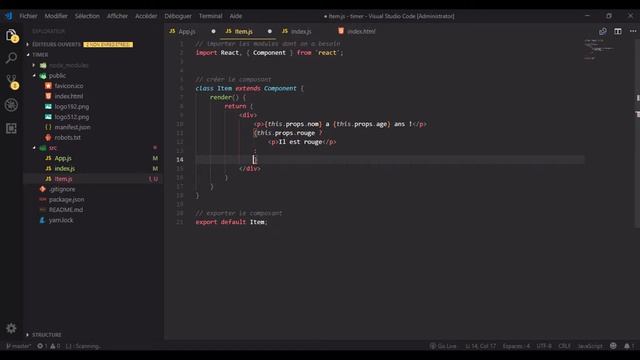Viewport: 640px width, 360px height.
Task: Open package.json in the explorer
Action: tap(66, 200)
